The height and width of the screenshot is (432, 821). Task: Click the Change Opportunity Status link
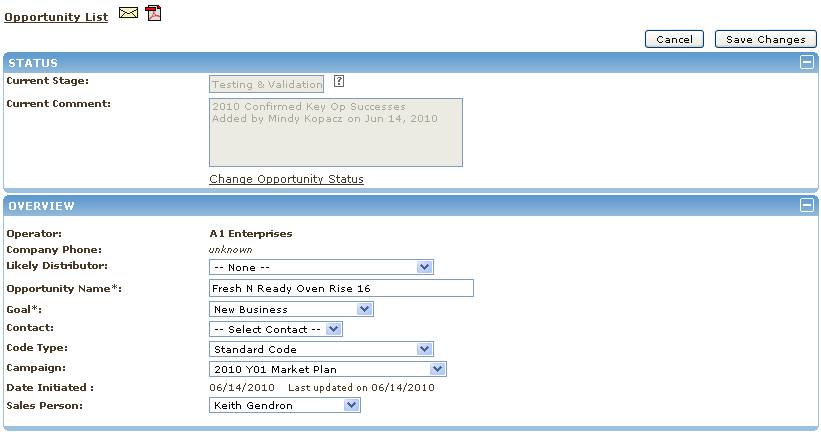coord(286,179)
